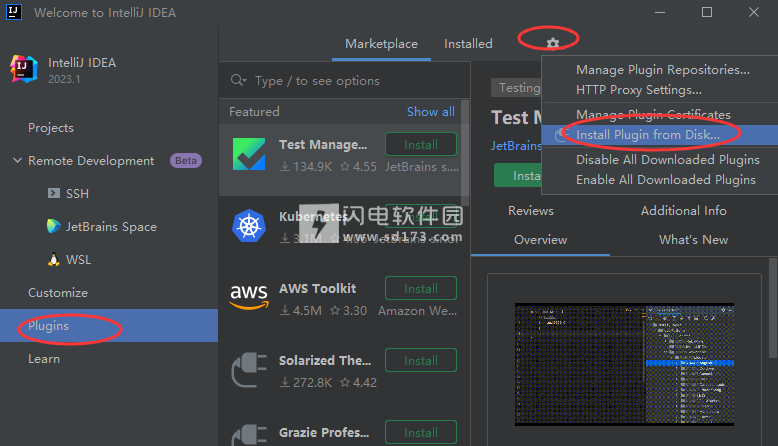This screenshot has width=778, height=446.
Task: Click the 4.5M downloads count
Action: 301,311
